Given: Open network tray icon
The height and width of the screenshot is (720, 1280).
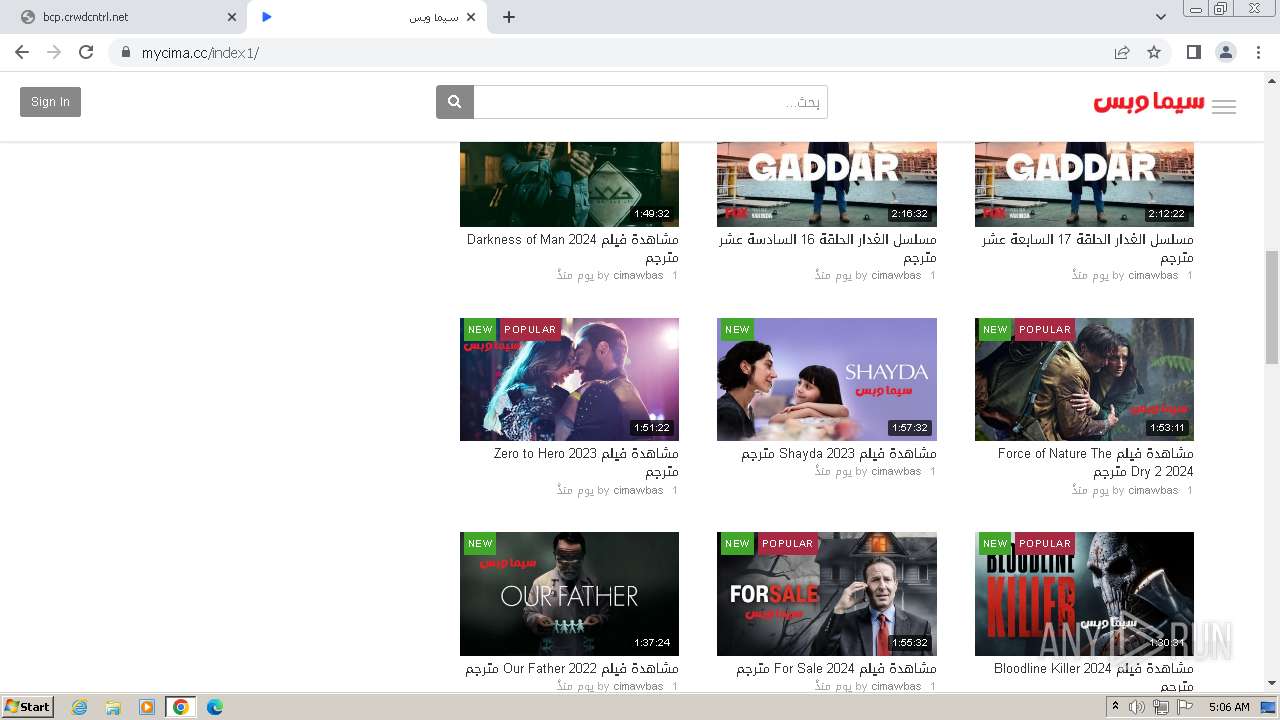Looking at the screenshot, I should [1161, 707].
